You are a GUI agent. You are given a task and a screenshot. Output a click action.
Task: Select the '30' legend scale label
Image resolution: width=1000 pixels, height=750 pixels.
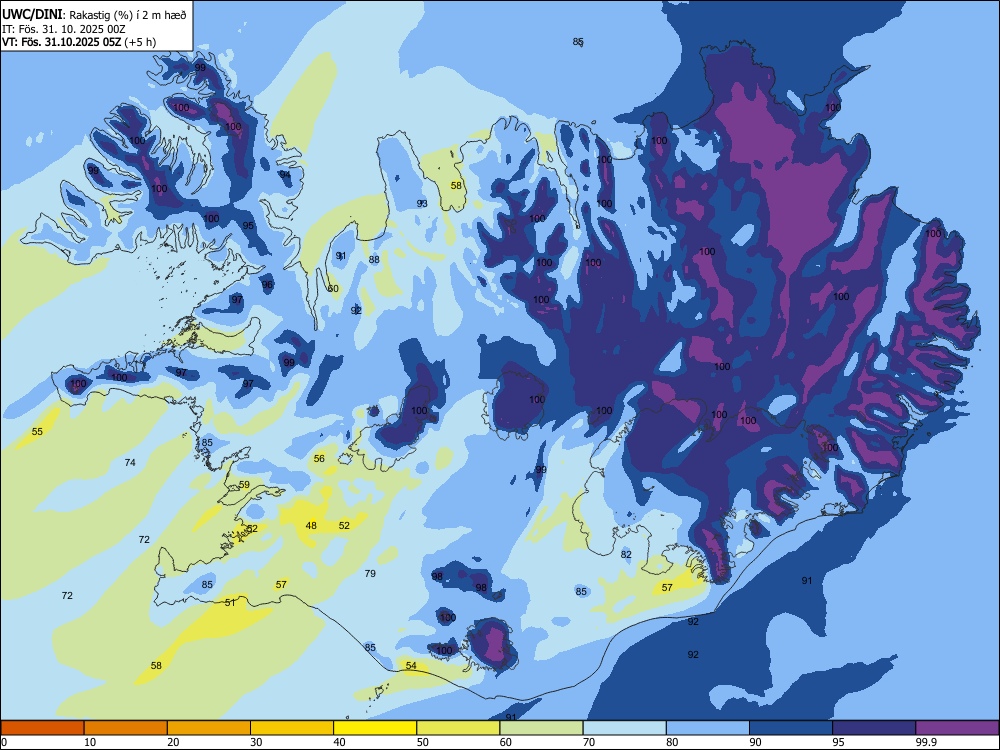[256, 742]
